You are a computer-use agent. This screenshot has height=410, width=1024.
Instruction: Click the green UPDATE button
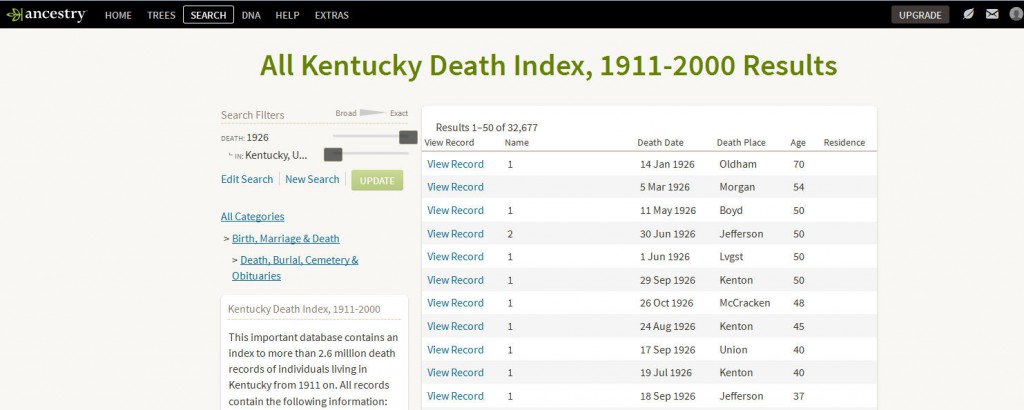coord(377,180)
